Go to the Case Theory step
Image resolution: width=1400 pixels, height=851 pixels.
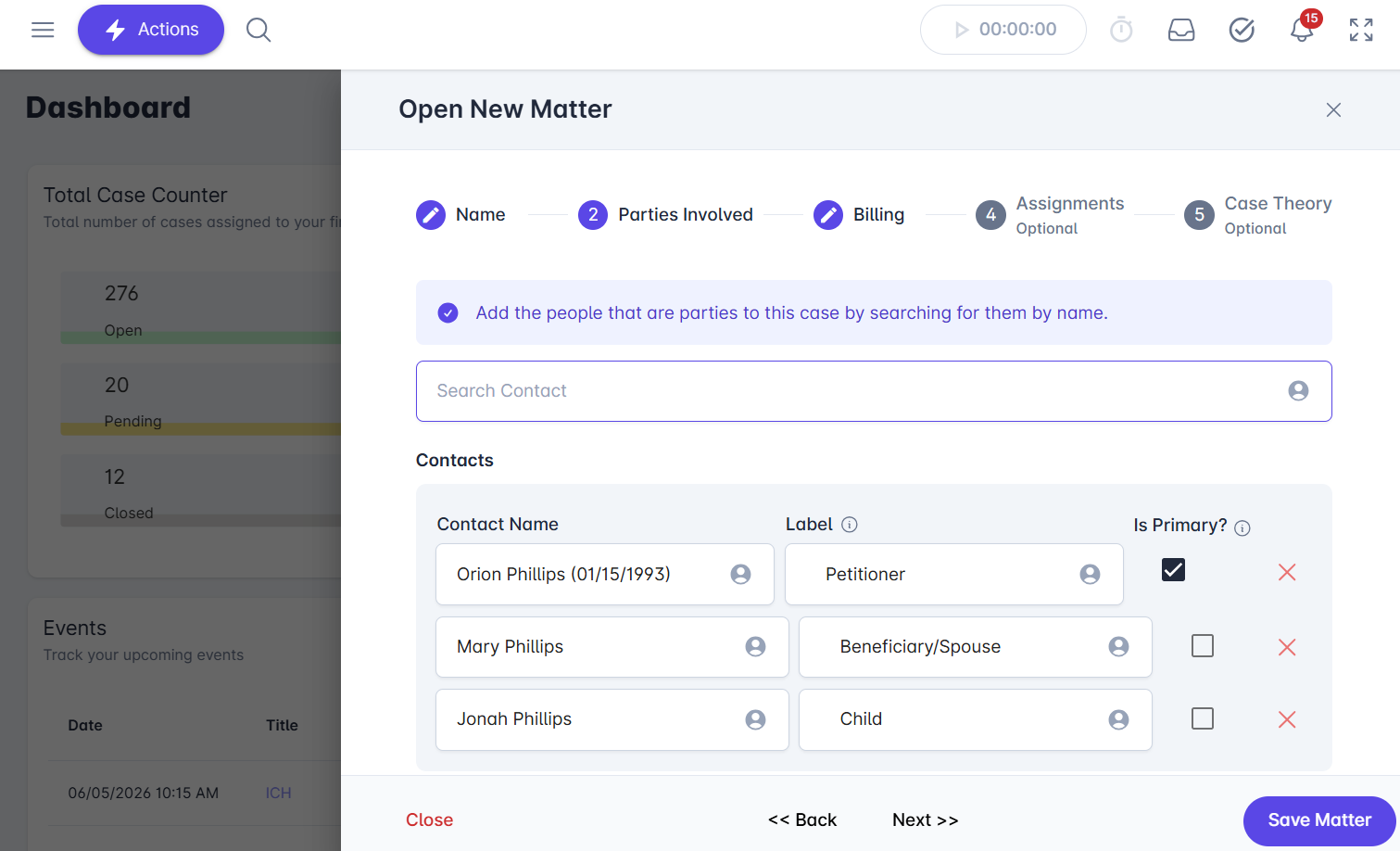[x=1258, y=215]
